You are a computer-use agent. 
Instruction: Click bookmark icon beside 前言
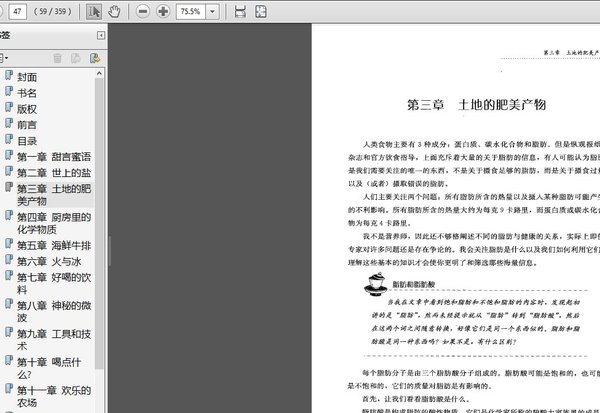coord(8,123)
